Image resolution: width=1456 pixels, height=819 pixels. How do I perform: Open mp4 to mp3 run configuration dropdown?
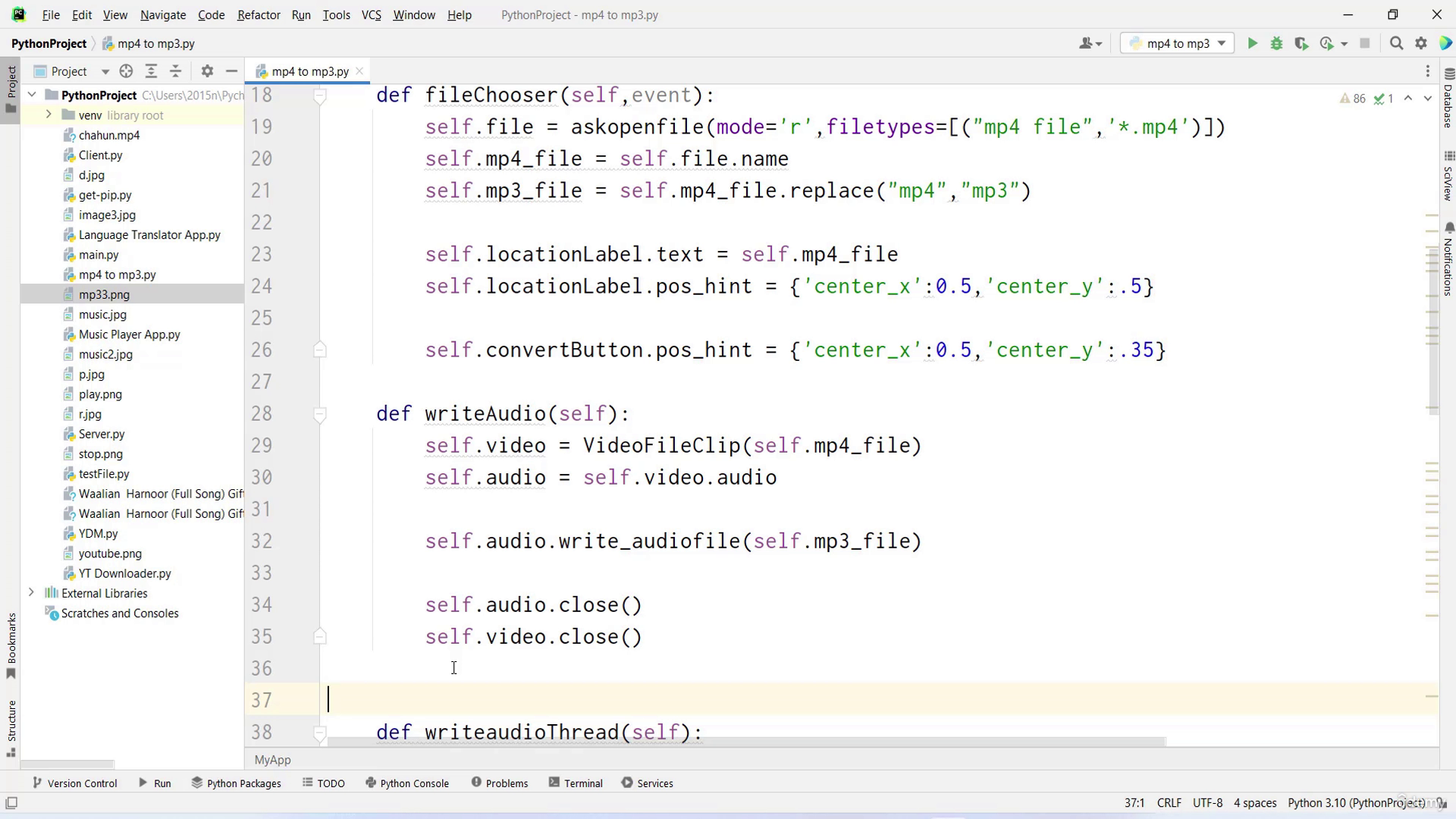tap(1177, 43)
